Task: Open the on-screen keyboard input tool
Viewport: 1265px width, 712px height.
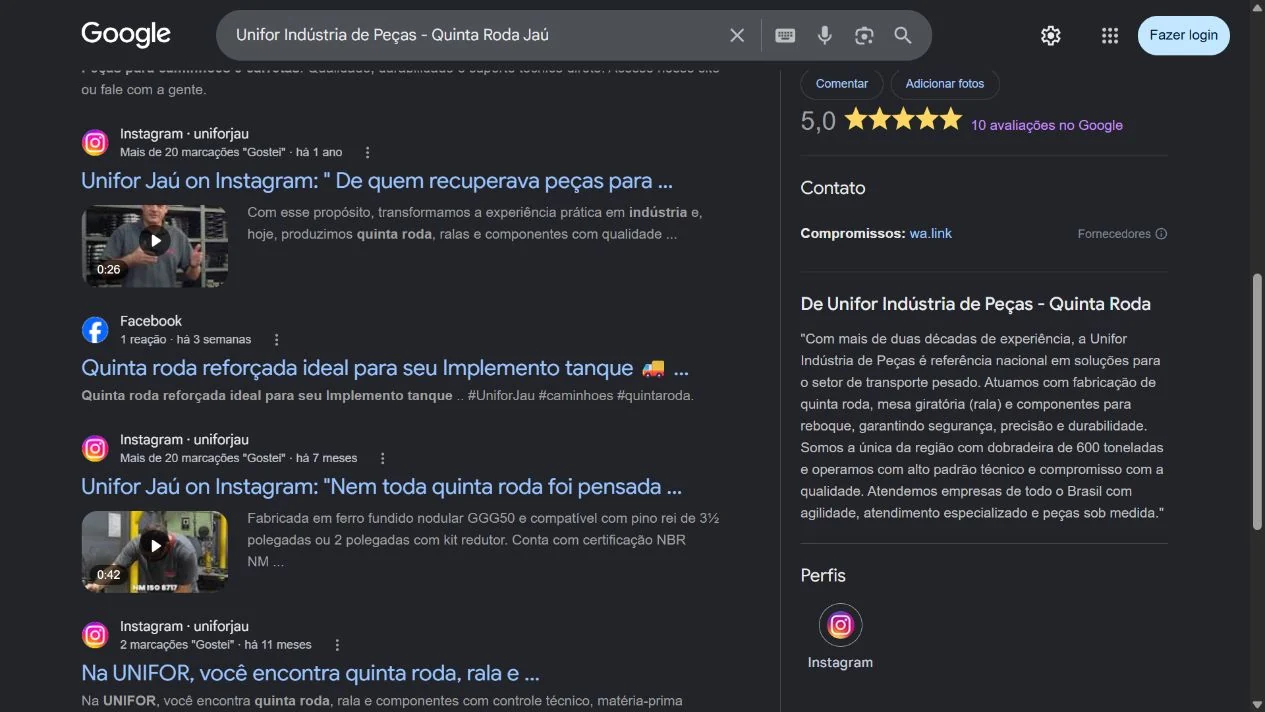Action: (785, 36)
